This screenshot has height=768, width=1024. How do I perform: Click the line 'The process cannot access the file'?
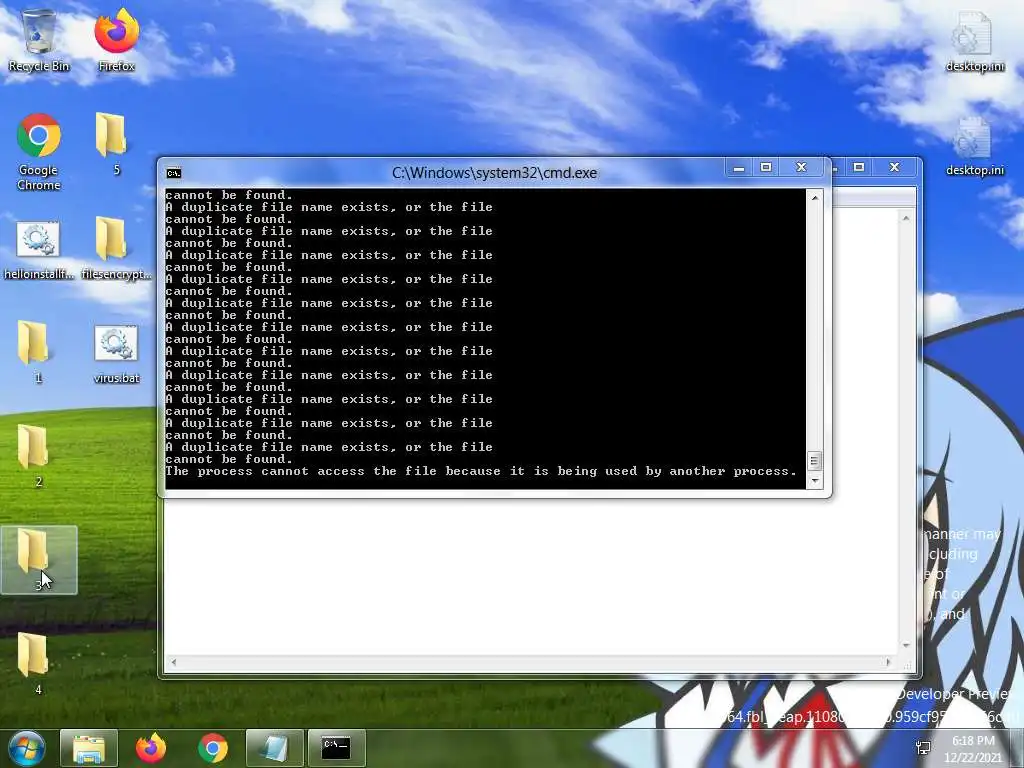click(480, 472)
